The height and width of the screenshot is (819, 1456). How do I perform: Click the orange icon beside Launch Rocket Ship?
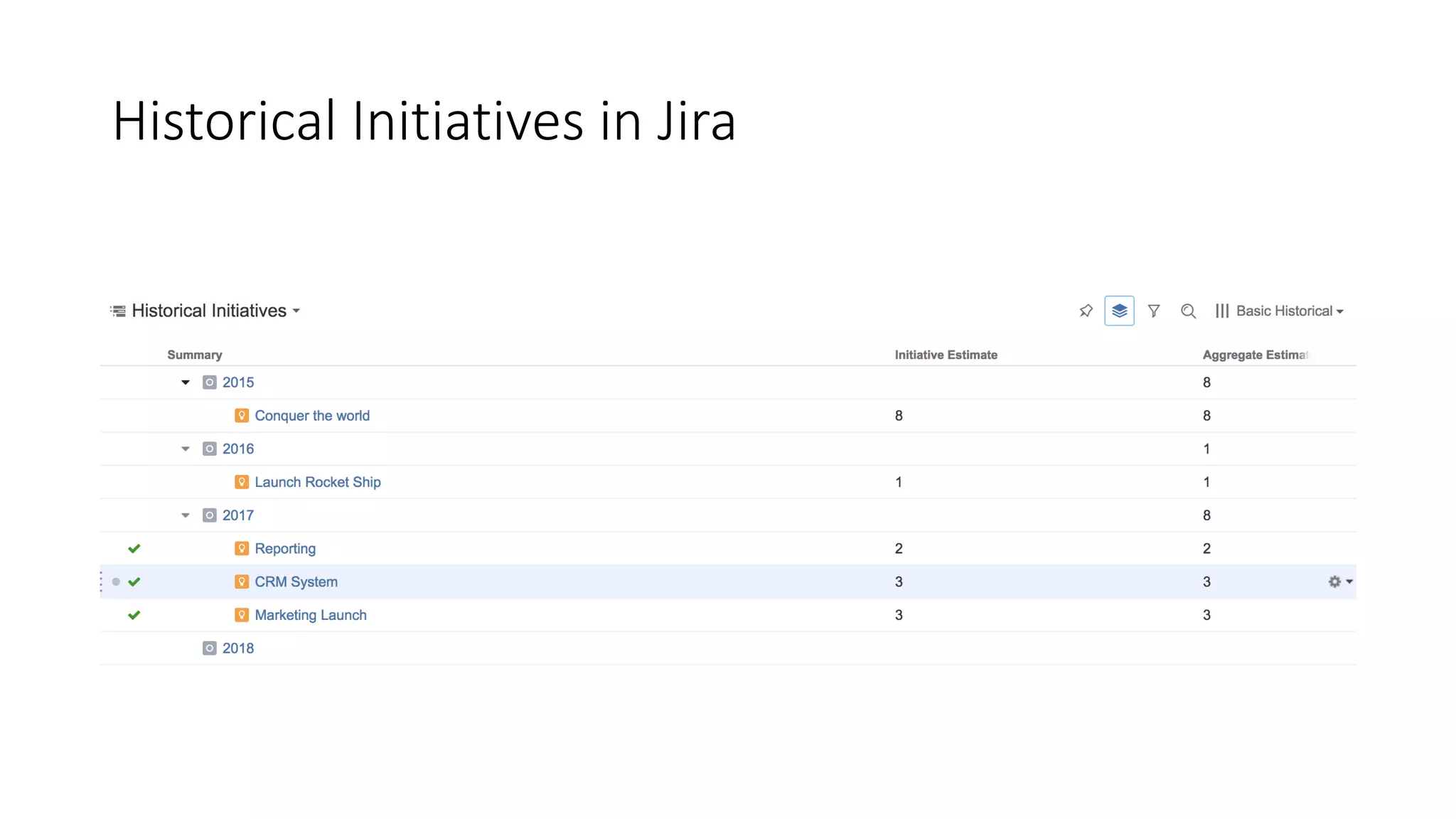click(242, 482)
